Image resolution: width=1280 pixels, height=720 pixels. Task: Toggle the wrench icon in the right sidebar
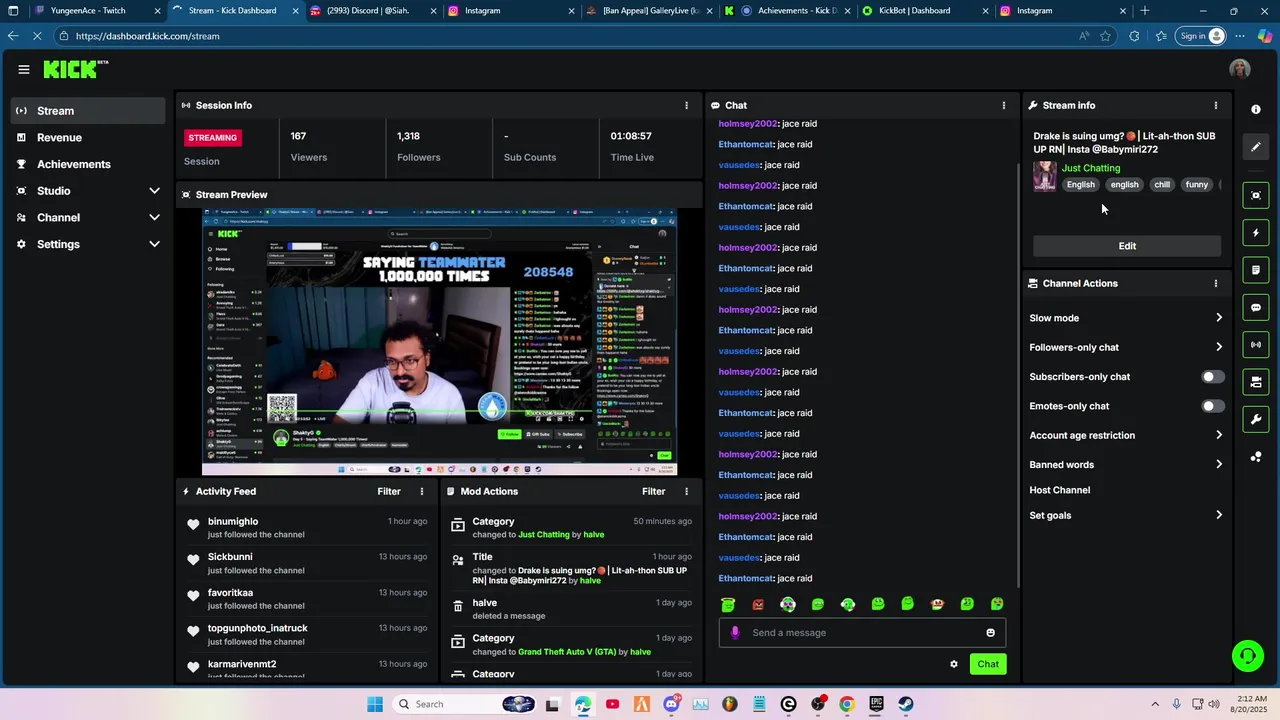pos(1256,419)
